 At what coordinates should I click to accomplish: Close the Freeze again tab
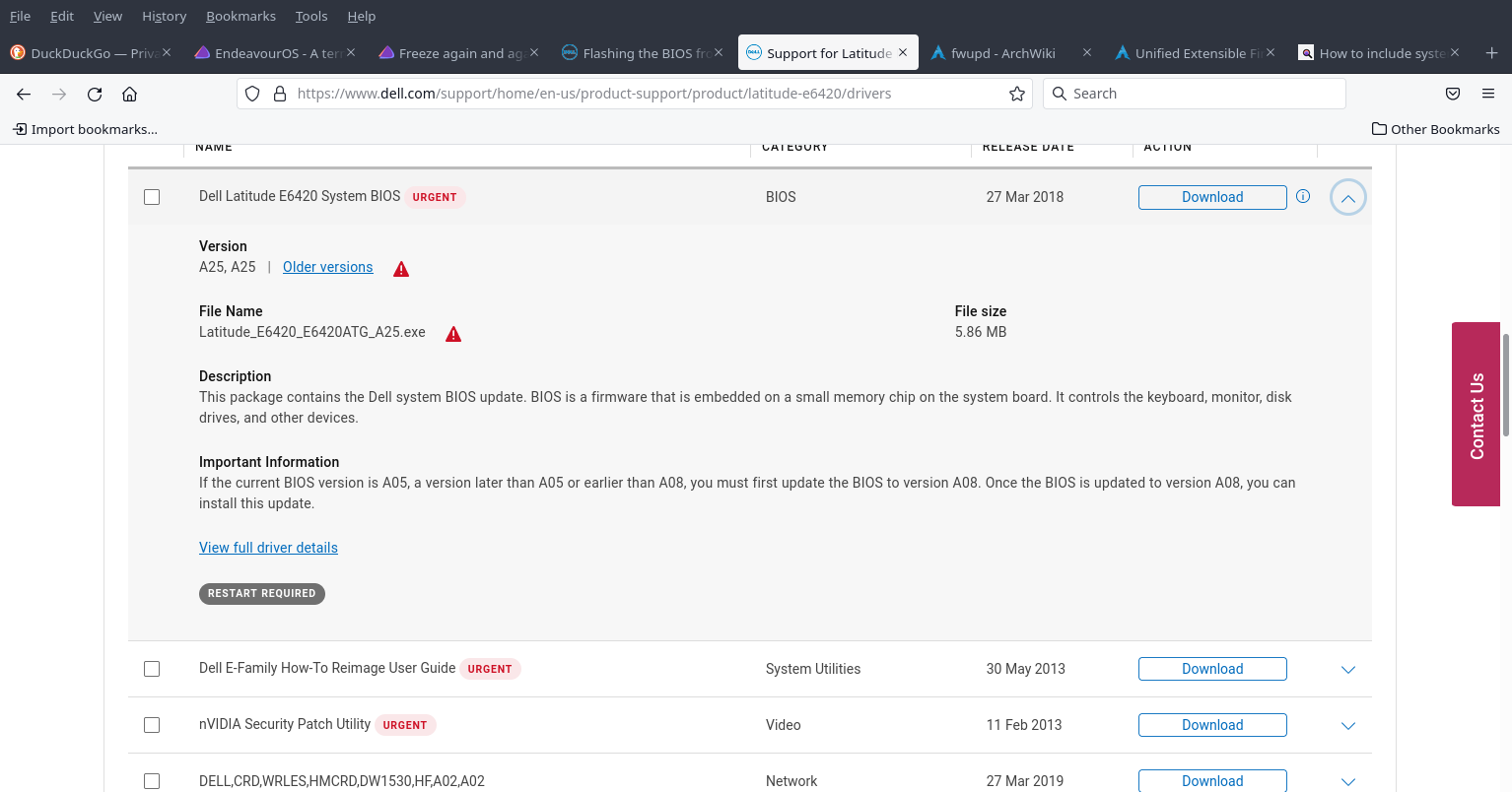click(x=534, y=52)
